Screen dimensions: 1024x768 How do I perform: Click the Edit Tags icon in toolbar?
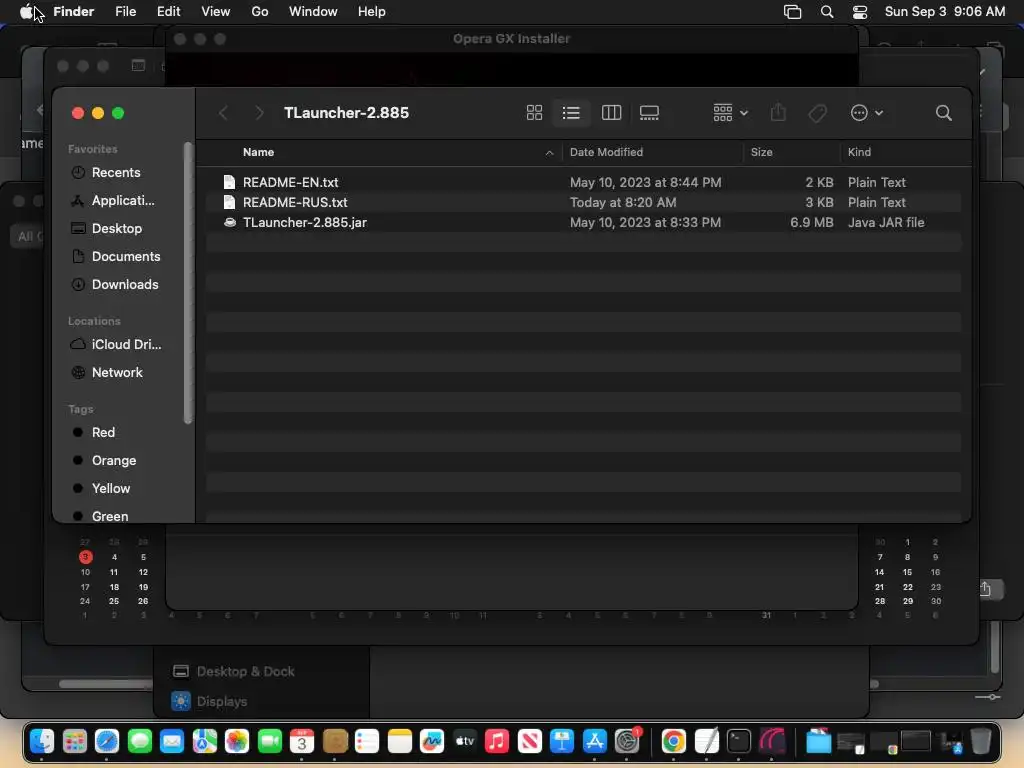[x=817, y=114]
